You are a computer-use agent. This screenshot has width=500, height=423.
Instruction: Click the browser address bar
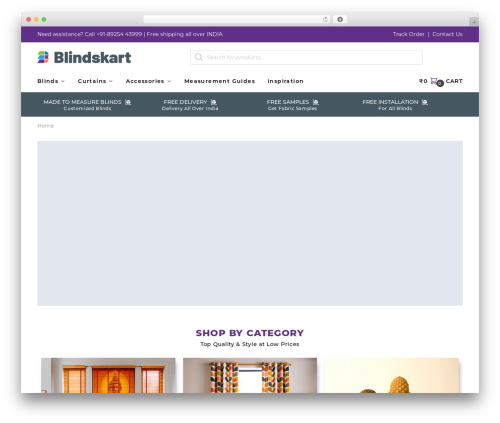click(237, 20)
